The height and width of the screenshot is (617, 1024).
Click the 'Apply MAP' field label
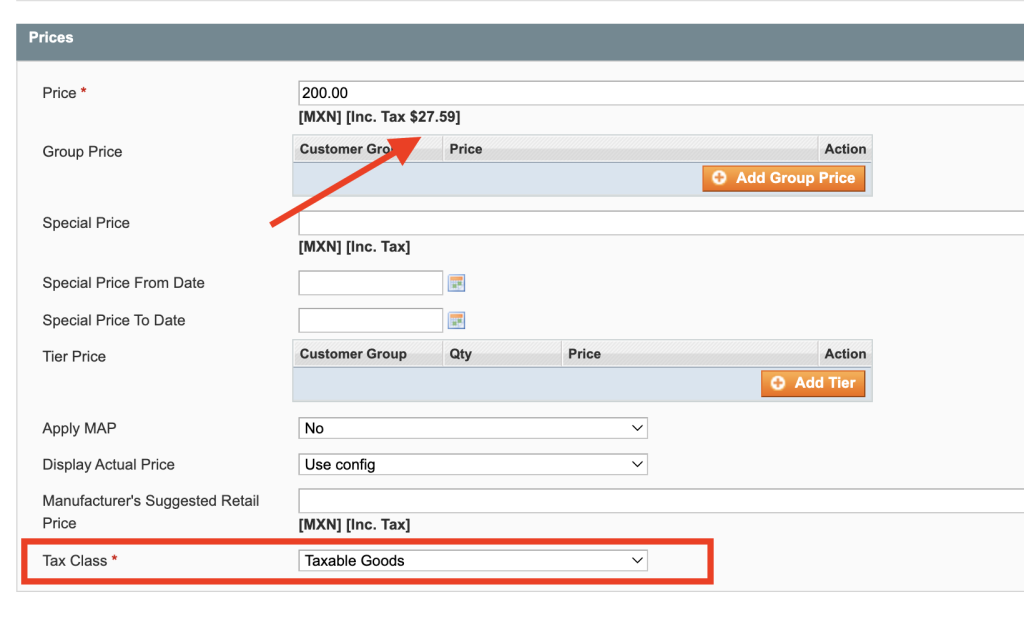click(x=79, y=428)
